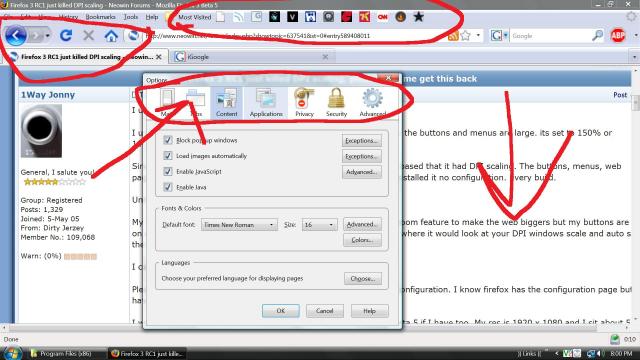Click the status bar download icon
Screen dimensions: 640x360
click(x=615, y=339)
